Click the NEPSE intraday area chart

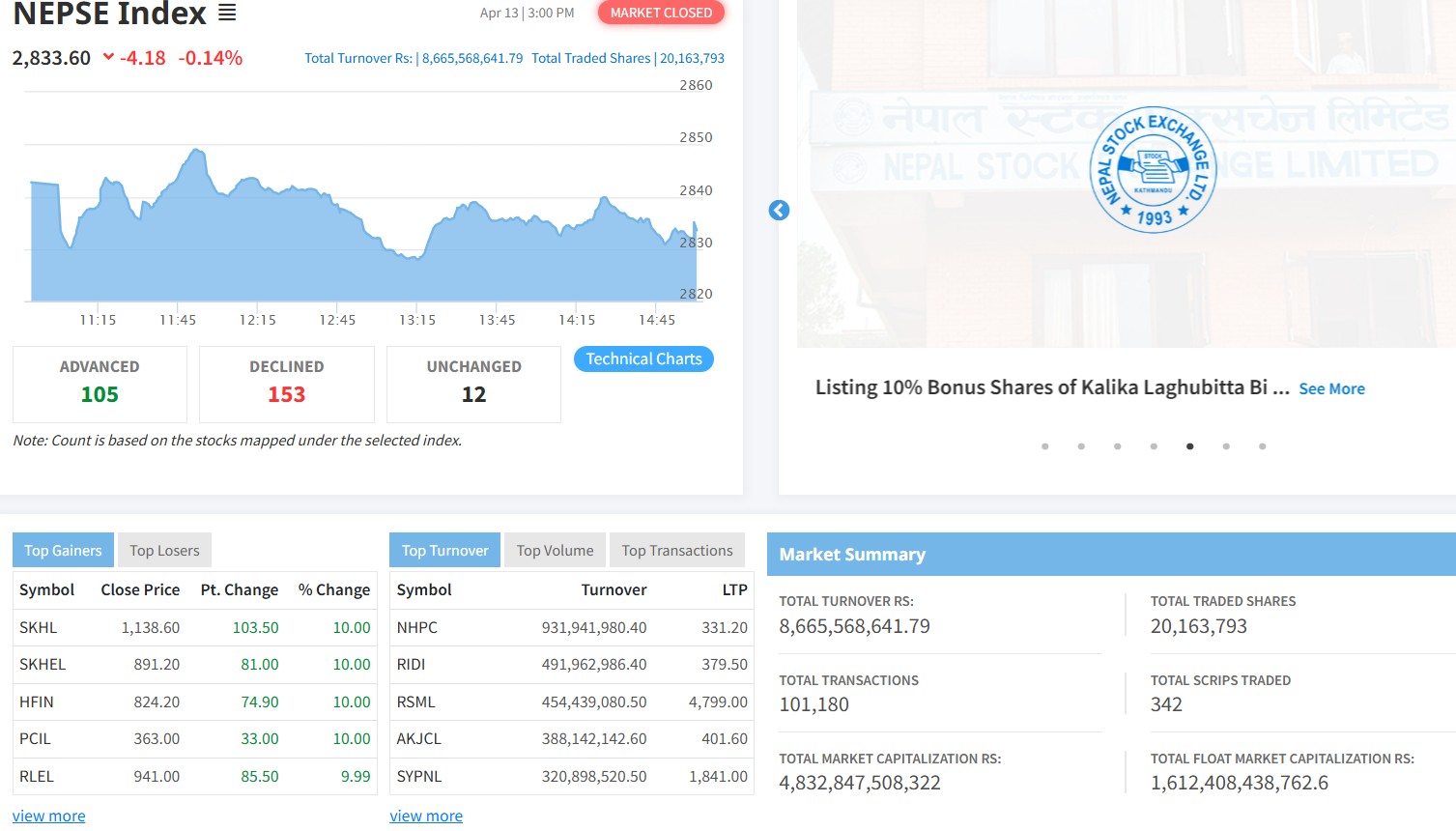[x=362, y=227]
